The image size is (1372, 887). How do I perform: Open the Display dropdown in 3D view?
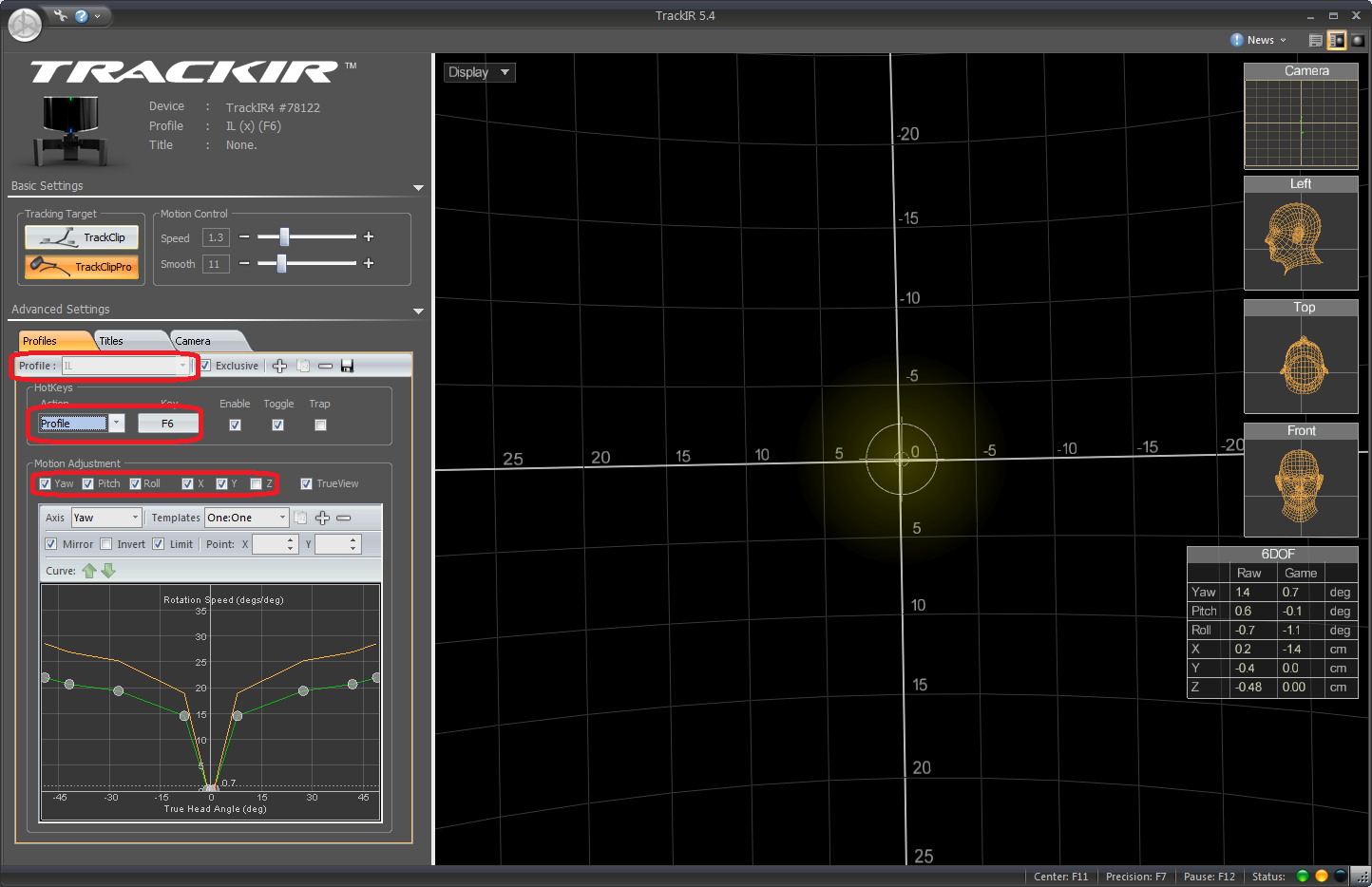[480, 72]
